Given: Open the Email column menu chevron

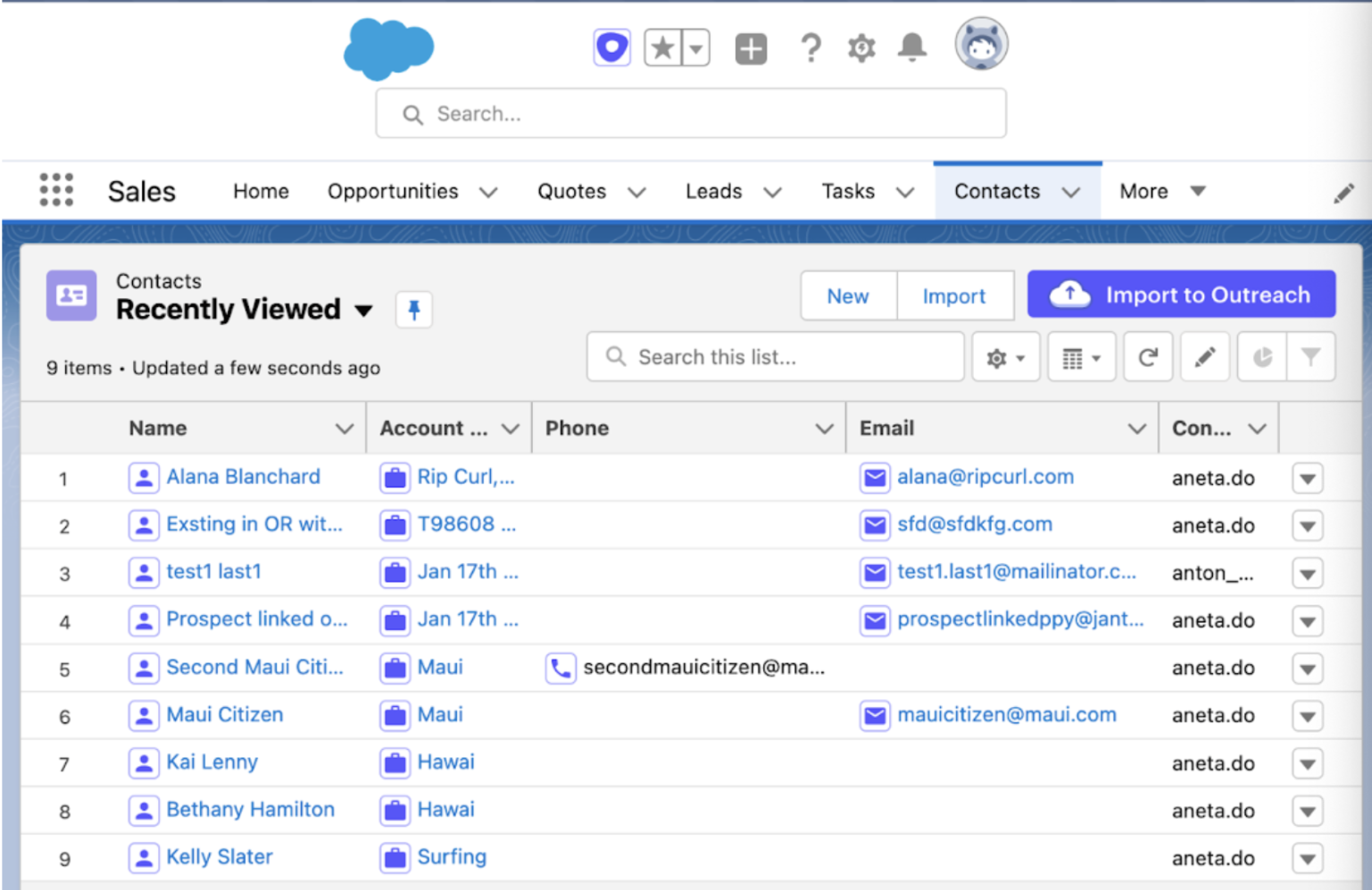Looking at the screenshot, I should [x=1137, y=428].
